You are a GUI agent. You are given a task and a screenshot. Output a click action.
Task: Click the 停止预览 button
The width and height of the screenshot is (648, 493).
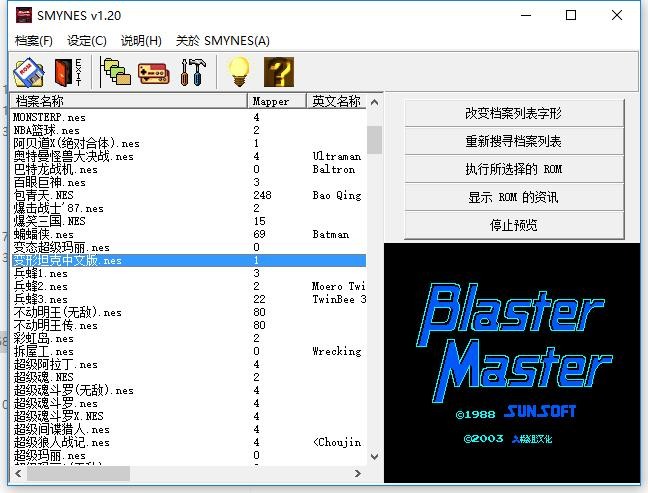pos(514,225)
